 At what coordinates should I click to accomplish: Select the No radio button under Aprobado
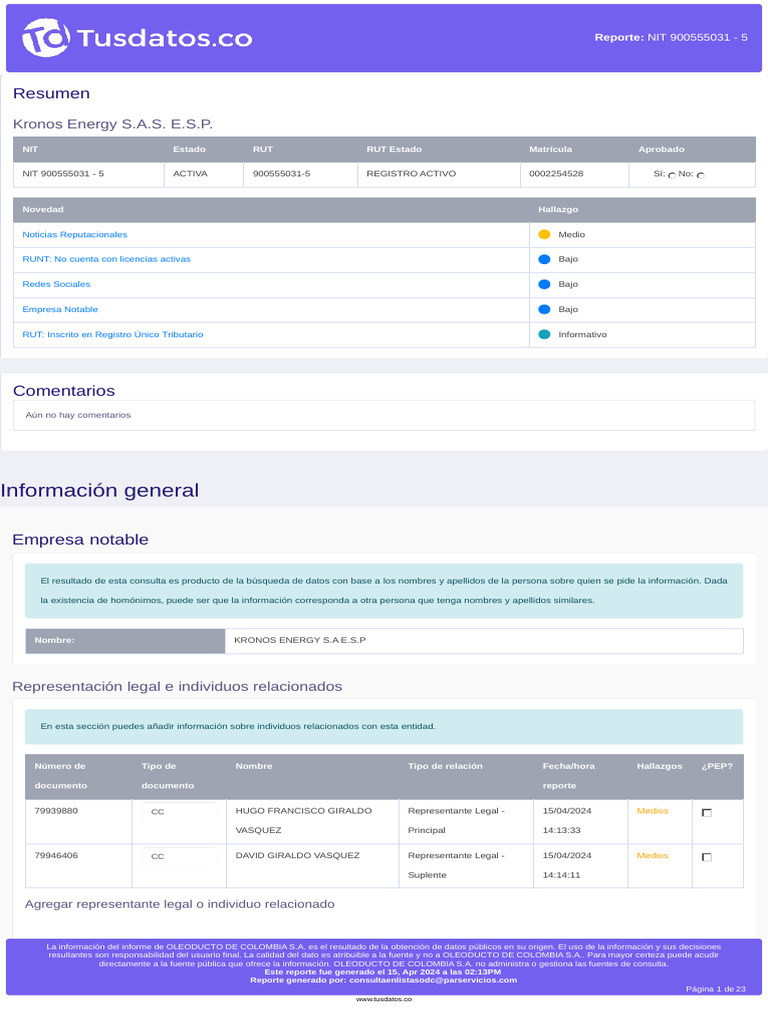pos(701,175)
